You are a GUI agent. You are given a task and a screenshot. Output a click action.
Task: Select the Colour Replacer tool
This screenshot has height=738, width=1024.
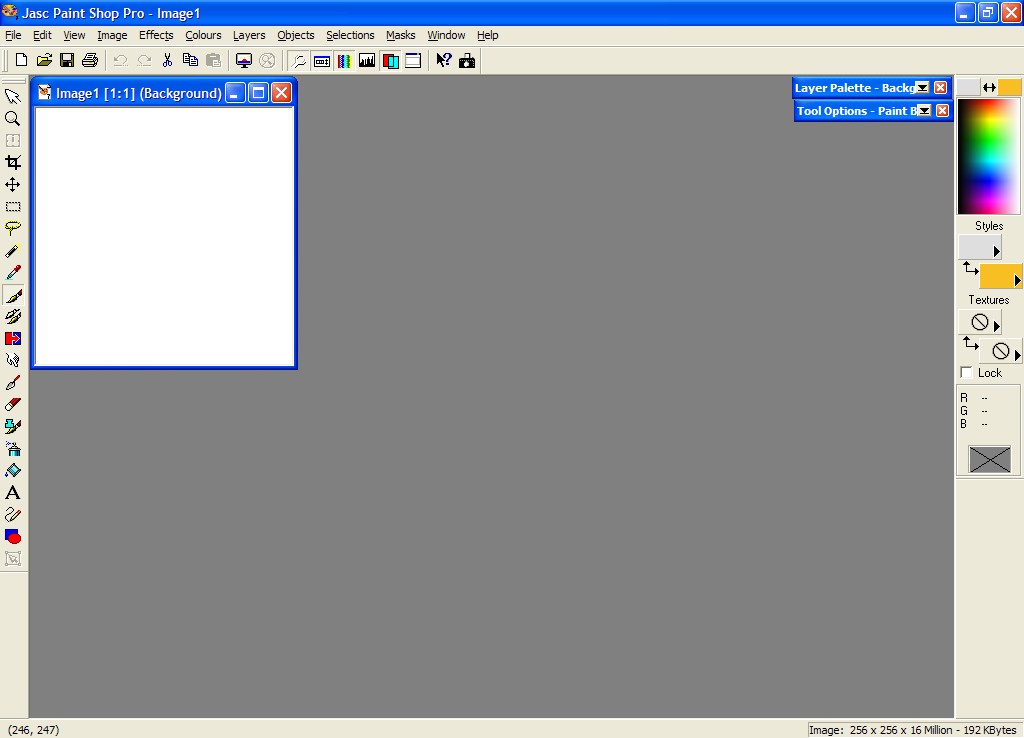pyautogui.click(x=12, y=339)
